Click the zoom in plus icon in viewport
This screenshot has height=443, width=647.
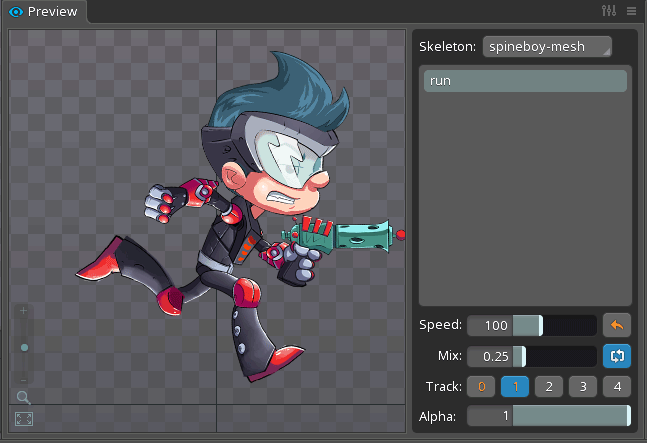(24, 311)
